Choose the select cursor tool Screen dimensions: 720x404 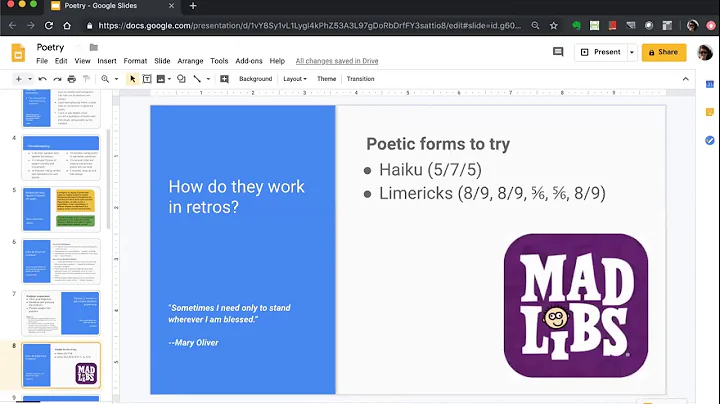(132, 79)
